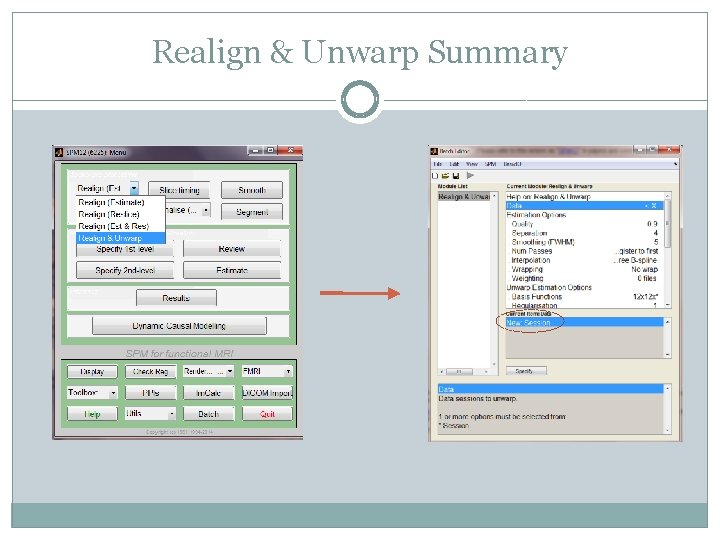
Task: Select the Separation row
Action: [585, 233]
